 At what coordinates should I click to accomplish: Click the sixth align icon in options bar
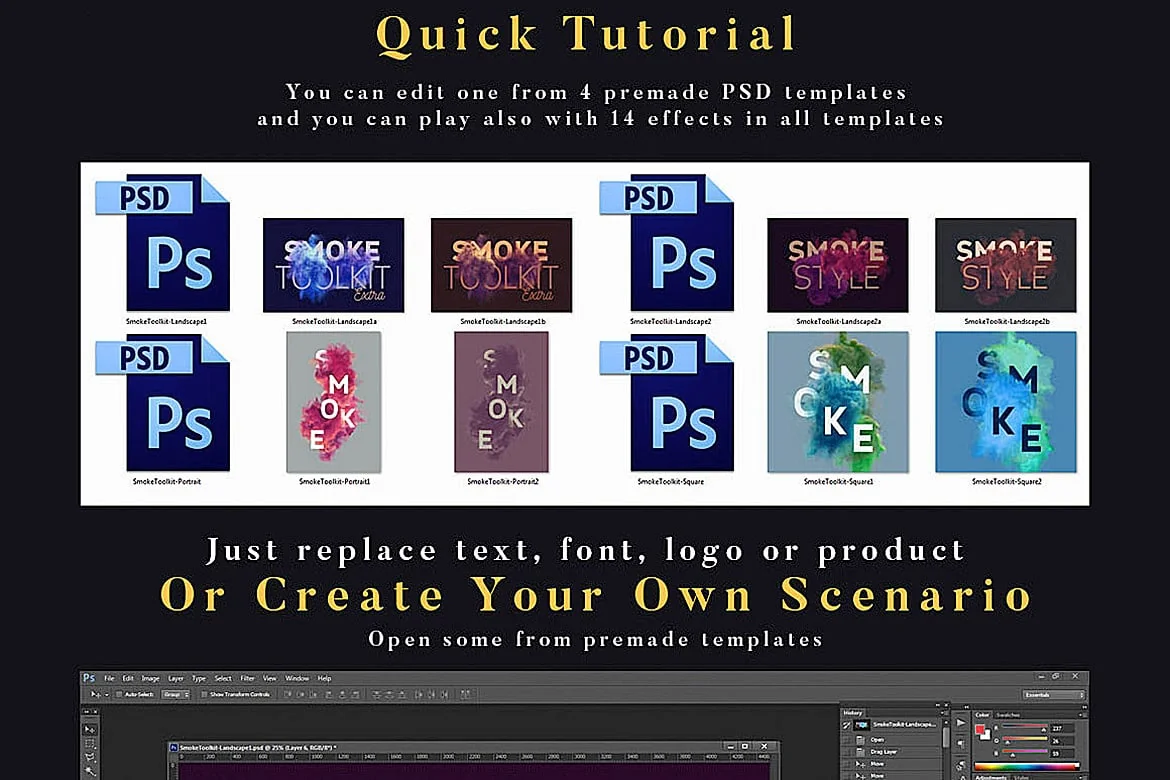pos(356,694)
